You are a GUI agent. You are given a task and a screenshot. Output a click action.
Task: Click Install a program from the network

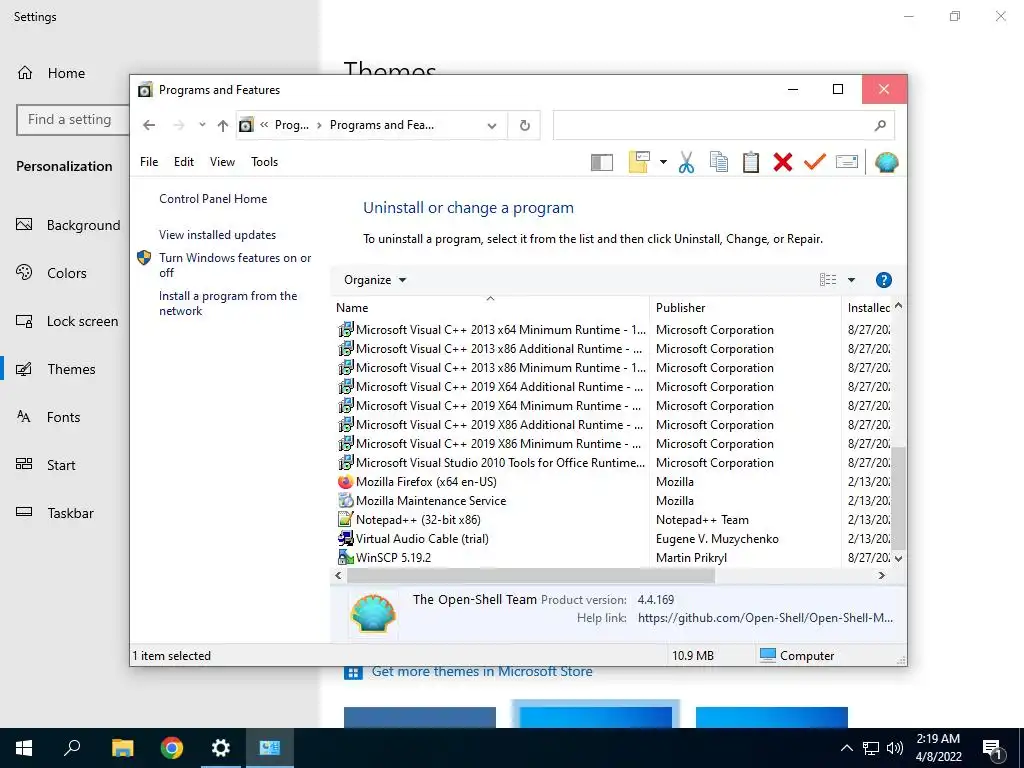coord(228,303)
